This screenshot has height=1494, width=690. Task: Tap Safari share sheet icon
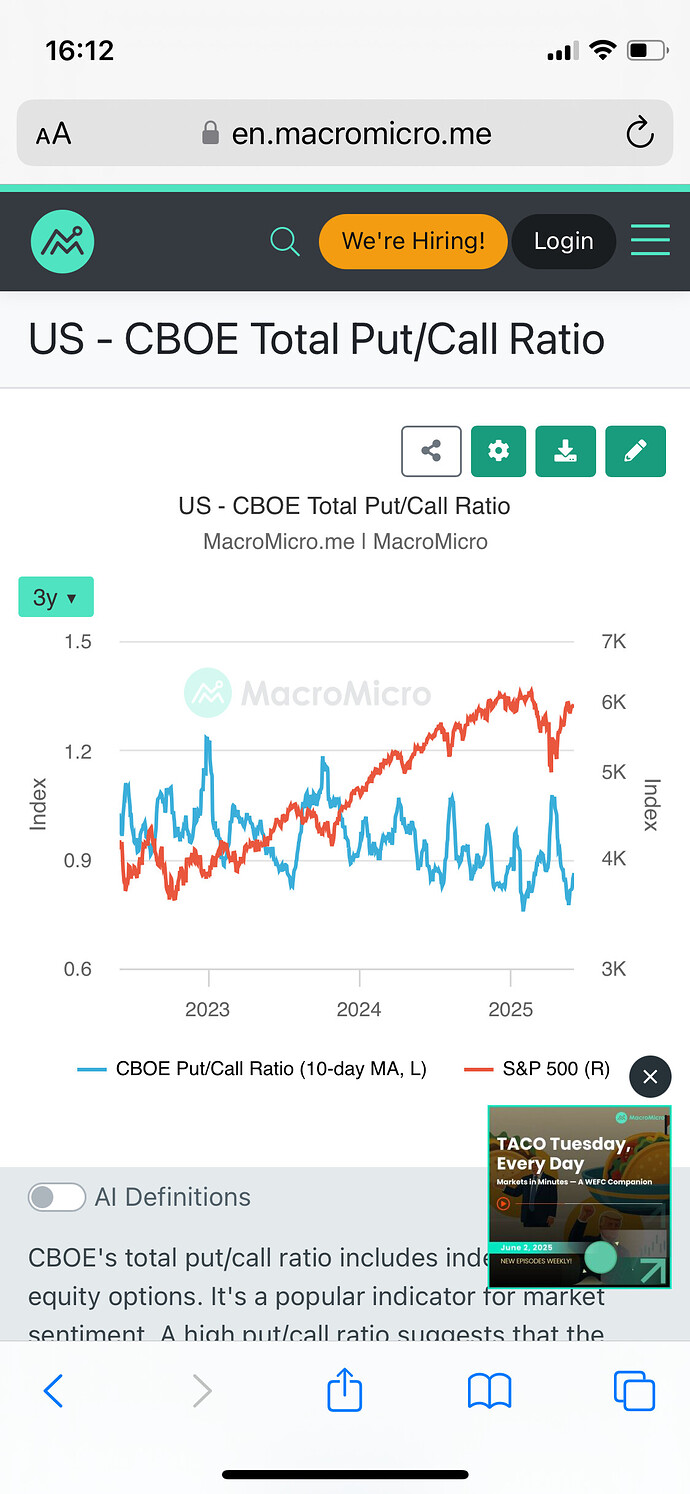pos(344,1390)
